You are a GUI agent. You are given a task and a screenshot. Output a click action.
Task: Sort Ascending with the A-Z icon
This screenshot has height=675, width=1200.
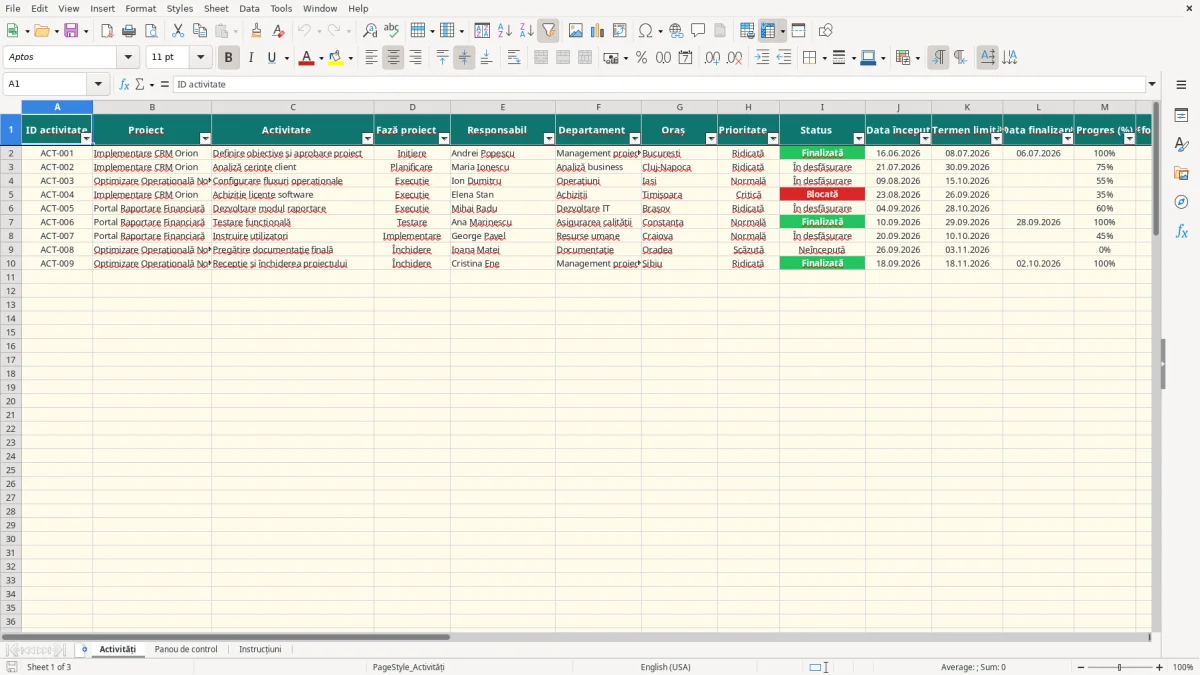(504, 31)
